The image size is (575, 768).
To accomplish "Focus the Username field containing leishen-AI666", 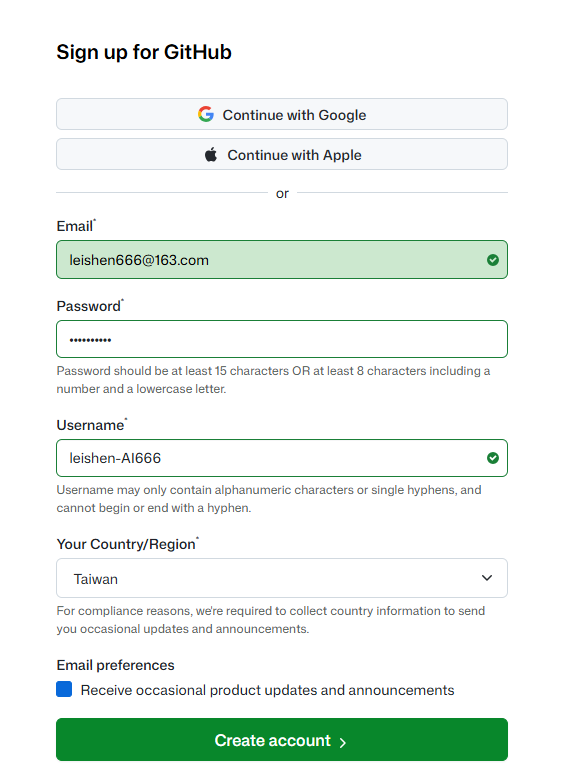I will [282, 458].
